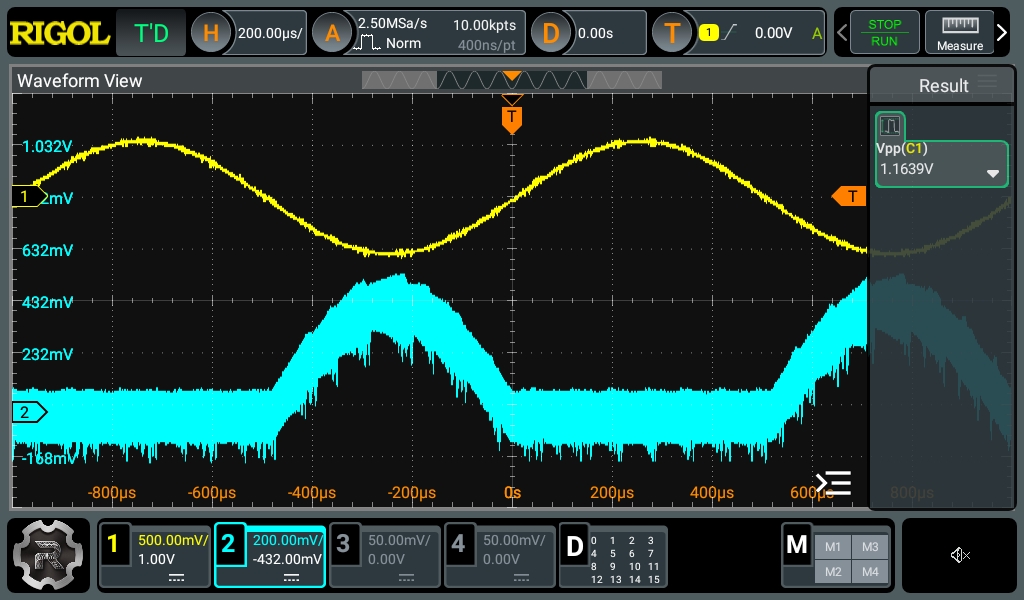Click the Waveform View title
The image size is (1024, 600).
pyautogui.click(x=79, y=80)
